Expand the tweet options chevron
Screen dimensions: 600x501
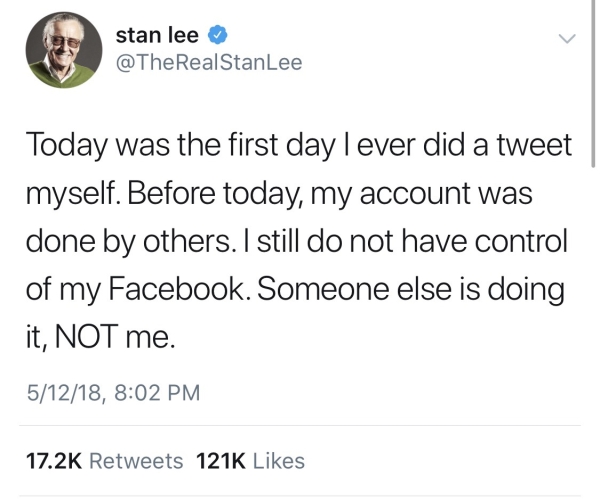(x=567, y=39)
